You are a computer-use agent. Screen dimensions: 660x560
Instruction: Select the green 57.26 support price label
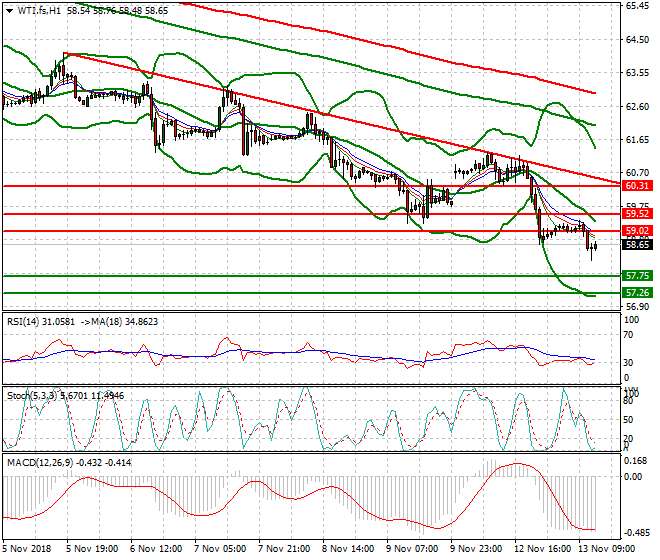pyautogui.click(x=637, y=293)
